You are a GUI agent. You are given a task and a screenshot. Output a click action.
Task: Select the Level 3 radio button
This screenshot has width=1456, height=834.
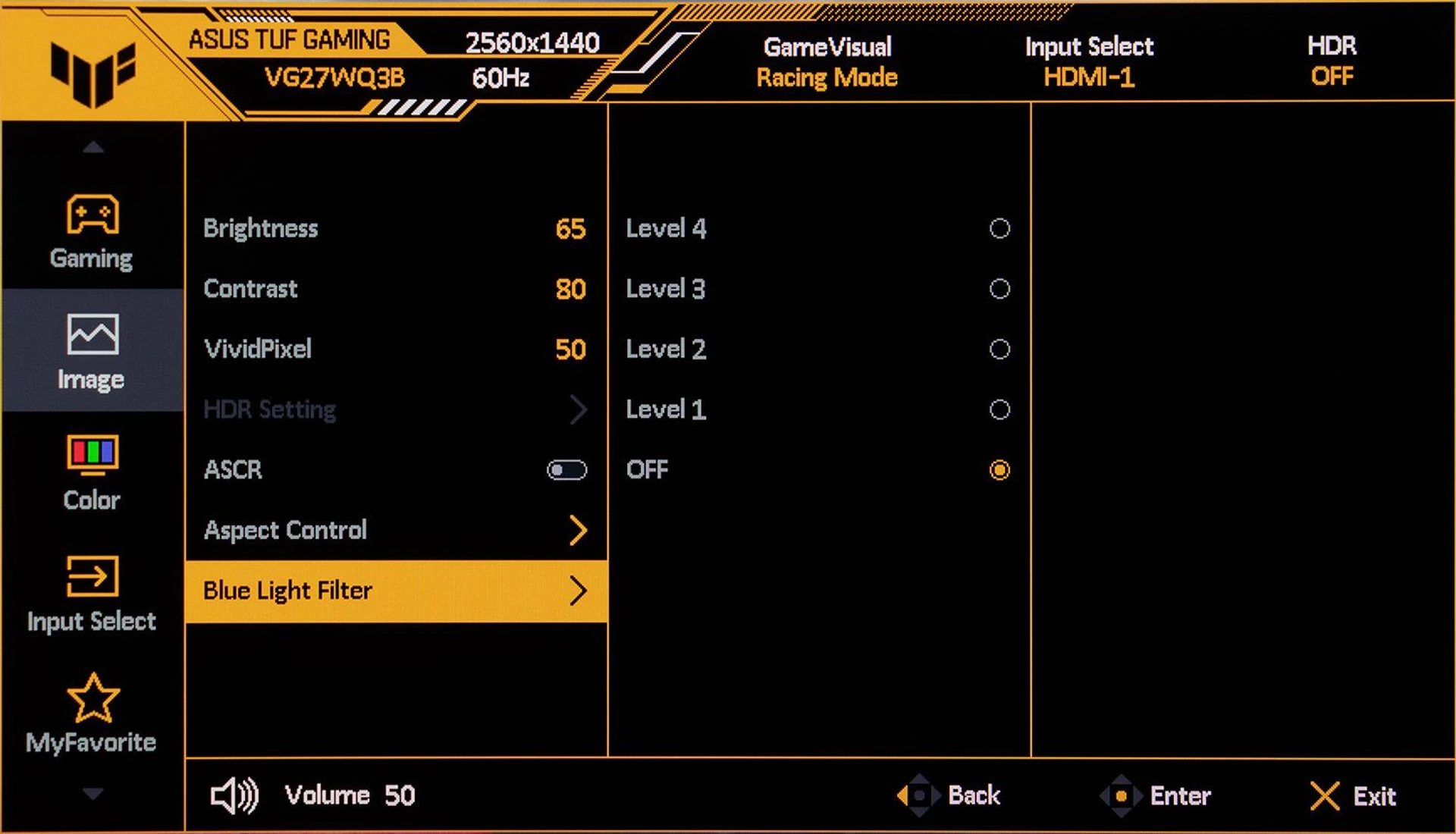pyautogui.click(x=999, y=289)
